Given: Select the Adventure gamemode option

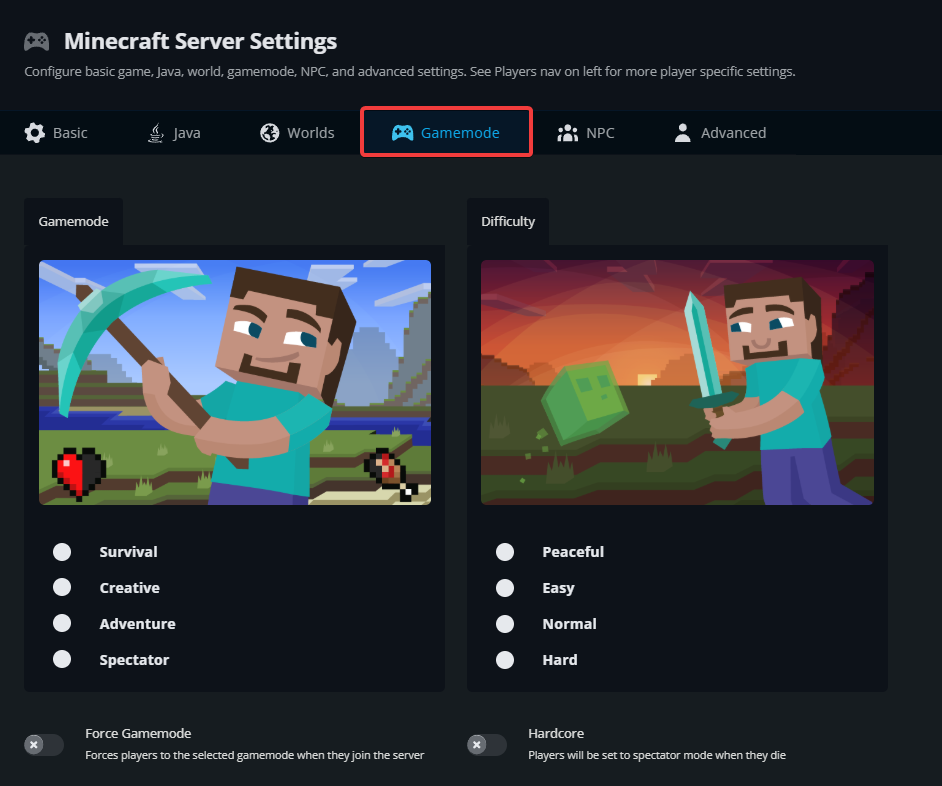Looking at the screenshot, I should (62, 623).
